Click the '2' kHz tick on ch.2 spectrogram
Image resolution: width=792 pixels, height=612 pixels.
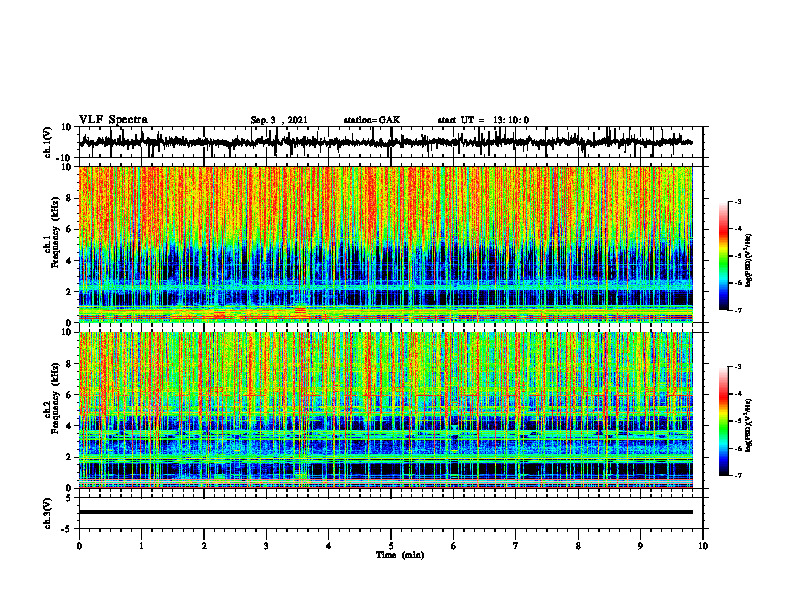click(x=69, y=457)
